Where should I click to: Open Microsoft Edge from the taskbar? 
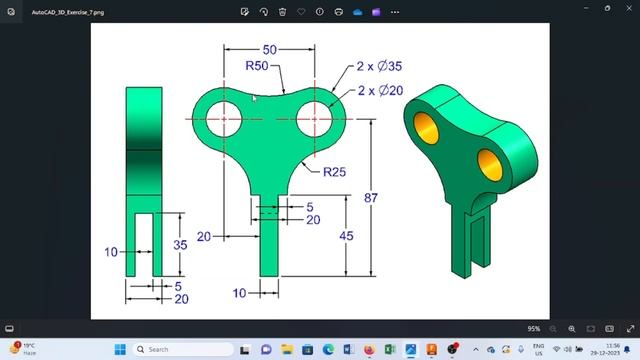point(328,349)
